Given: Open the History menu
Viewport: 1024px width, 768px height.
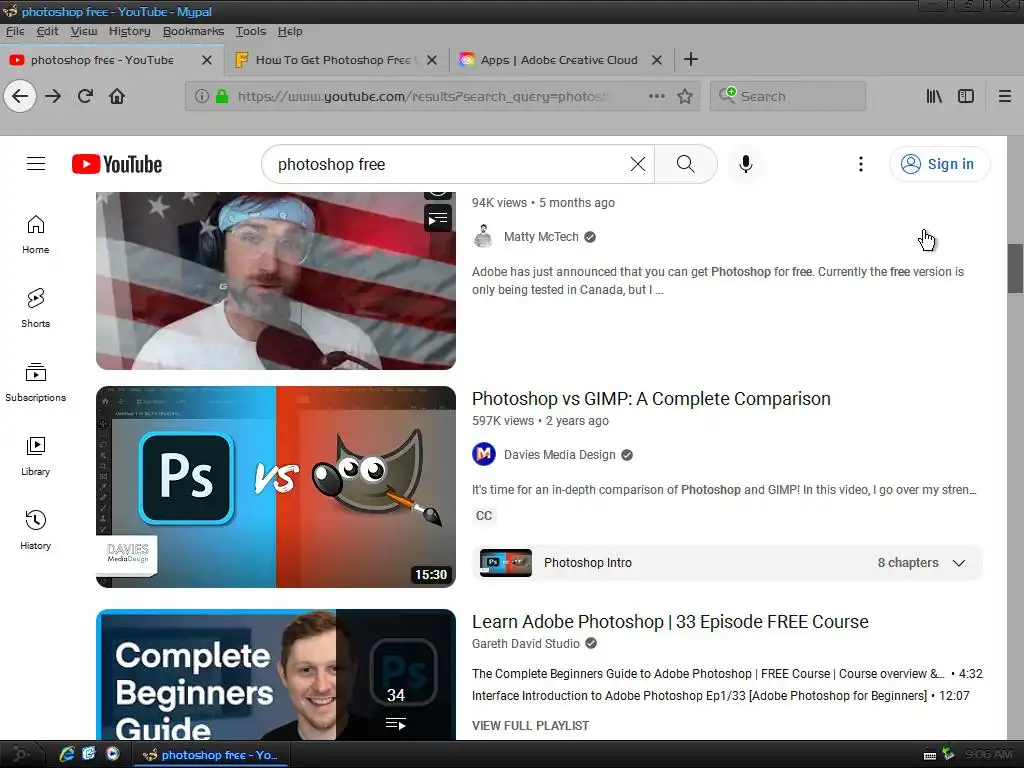Looking at the screenshot, I should coord(129,31).
